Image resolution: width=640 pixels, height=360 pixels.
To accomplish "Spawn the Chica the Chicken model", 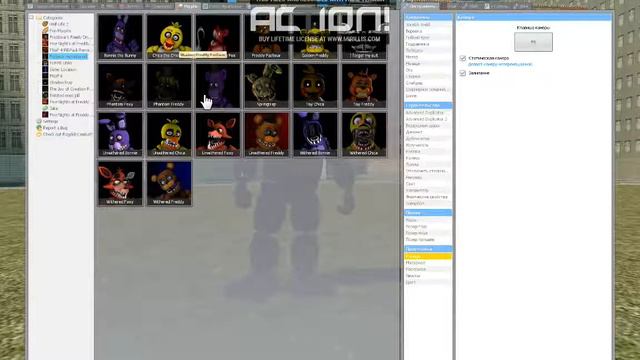I will pos(169,37).
